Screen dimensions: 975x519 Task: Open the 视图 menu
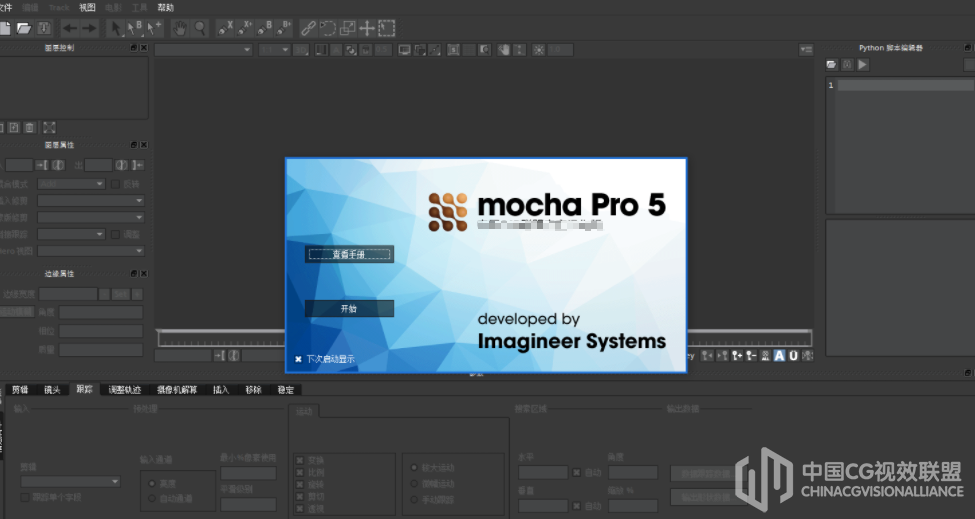tap(87, 7)
